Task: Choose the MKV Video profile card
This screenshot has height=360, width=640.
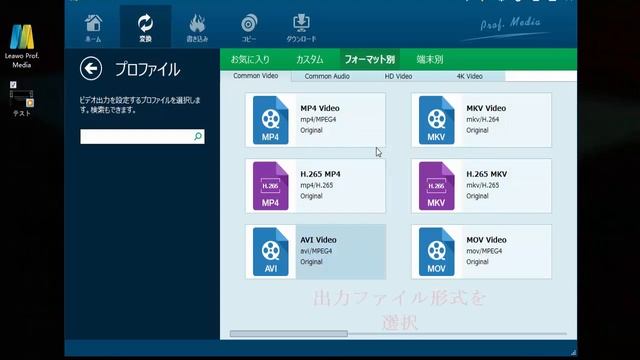Action: click(481, 120)
